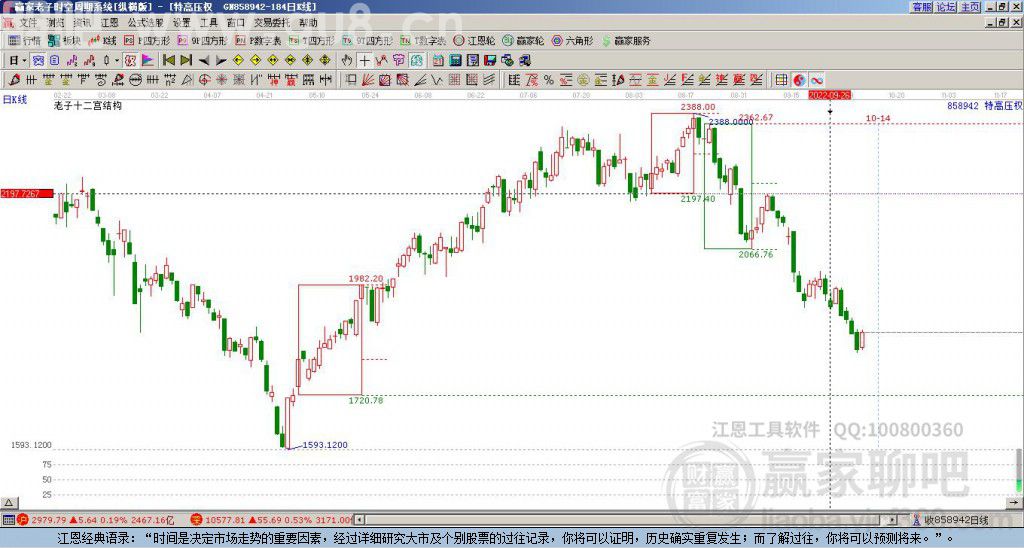Click the 老子十二宫结构 indicator title

click(x=88, y=105)
